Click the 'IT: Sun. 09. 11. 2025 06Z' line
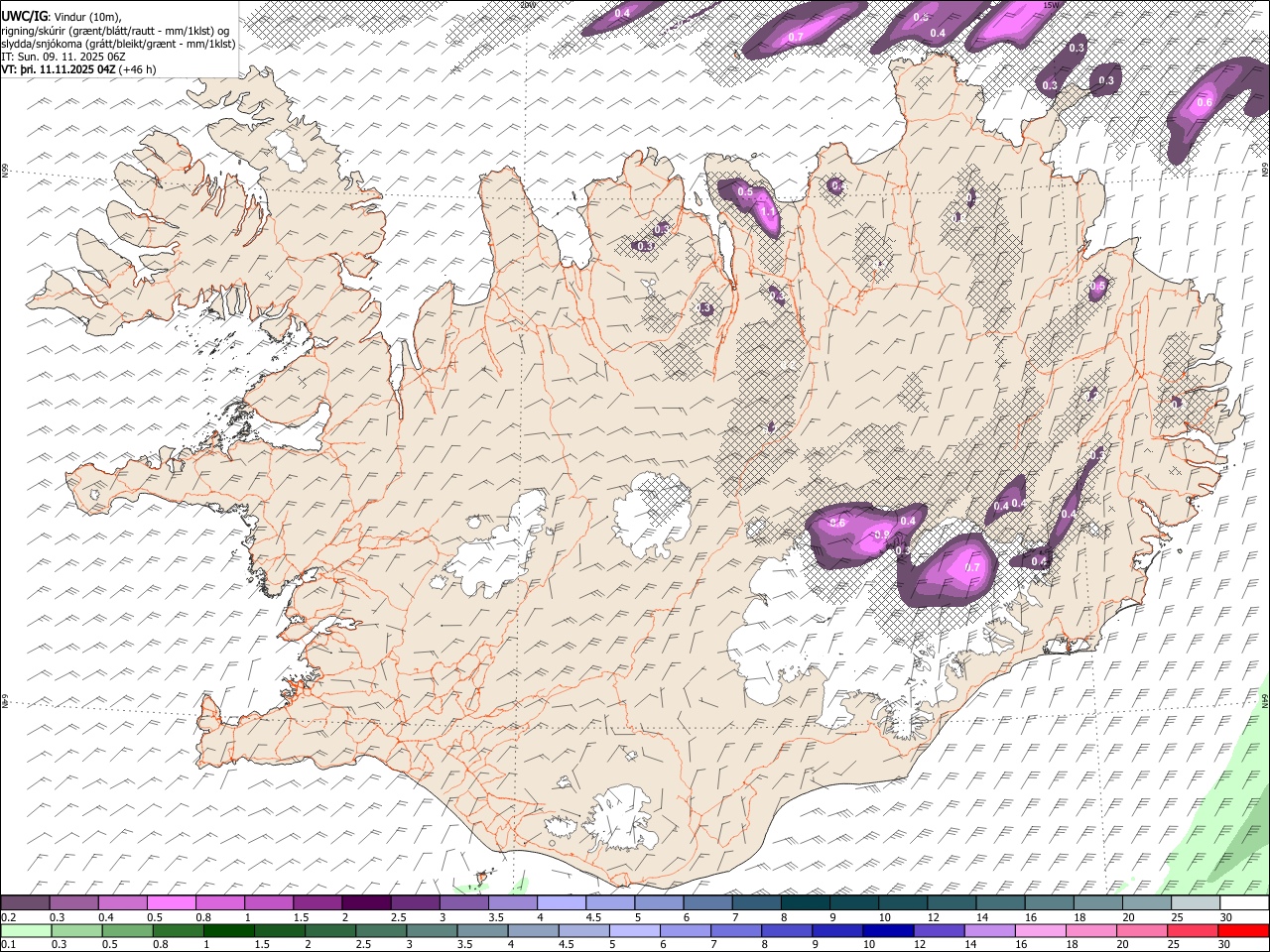This screenshot has height=952, width=1270. (63, 58)
